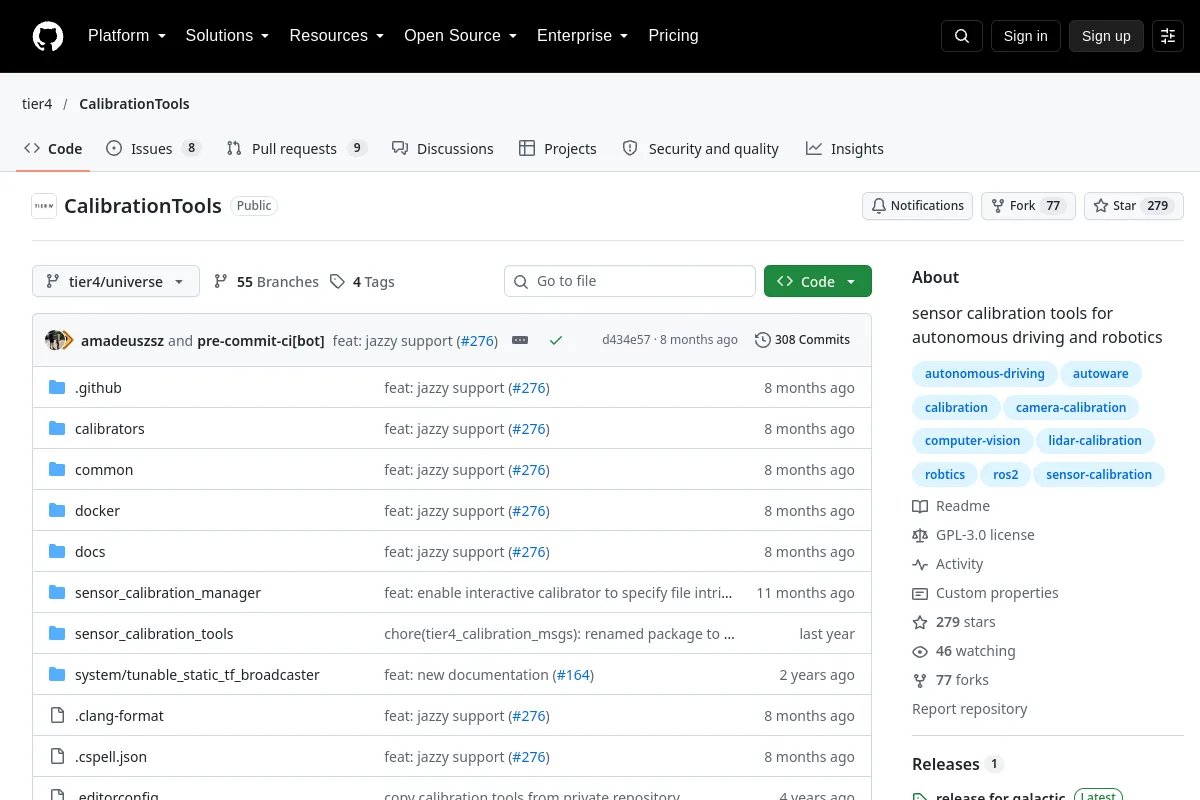This screenshot has height=800, width=1200.
Task: Click the watching eye icon
Action: pos(920,651)
